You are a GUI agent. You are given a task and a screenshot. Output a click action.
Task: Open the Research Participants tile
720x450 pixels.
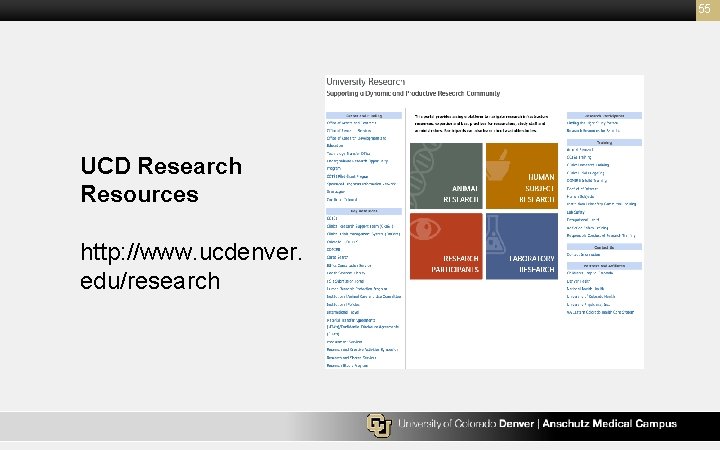coord(446,246)
